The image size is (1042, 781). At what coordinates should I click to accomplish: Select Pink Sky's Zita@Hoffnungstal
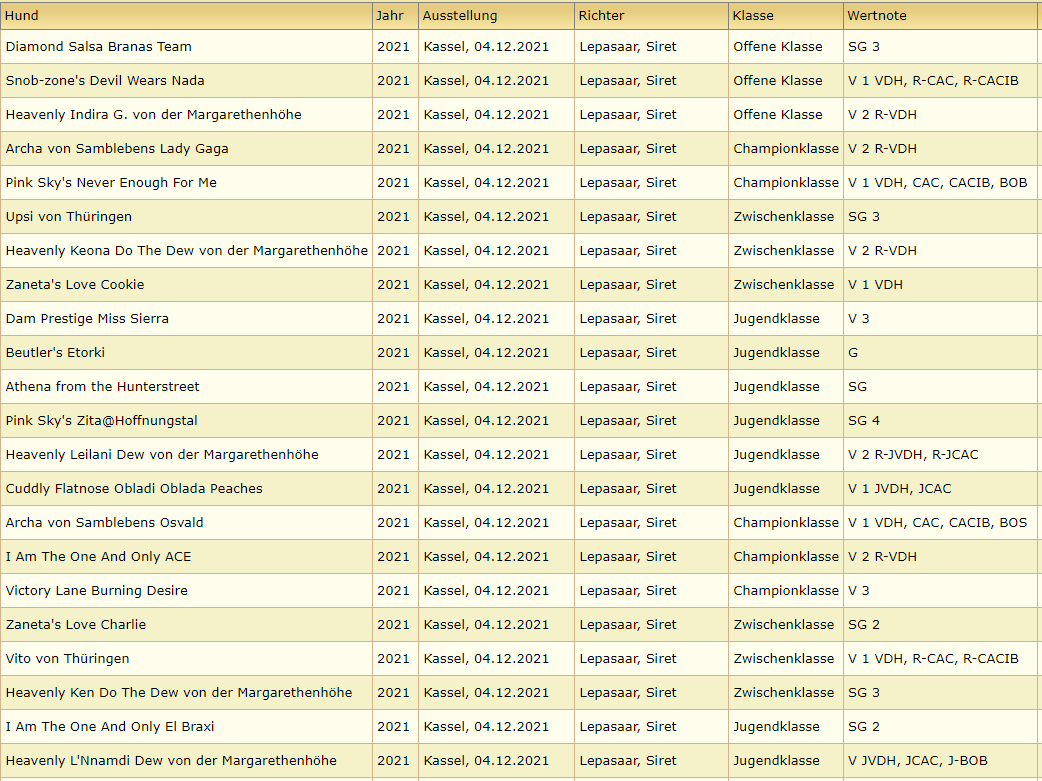[102, 420]
